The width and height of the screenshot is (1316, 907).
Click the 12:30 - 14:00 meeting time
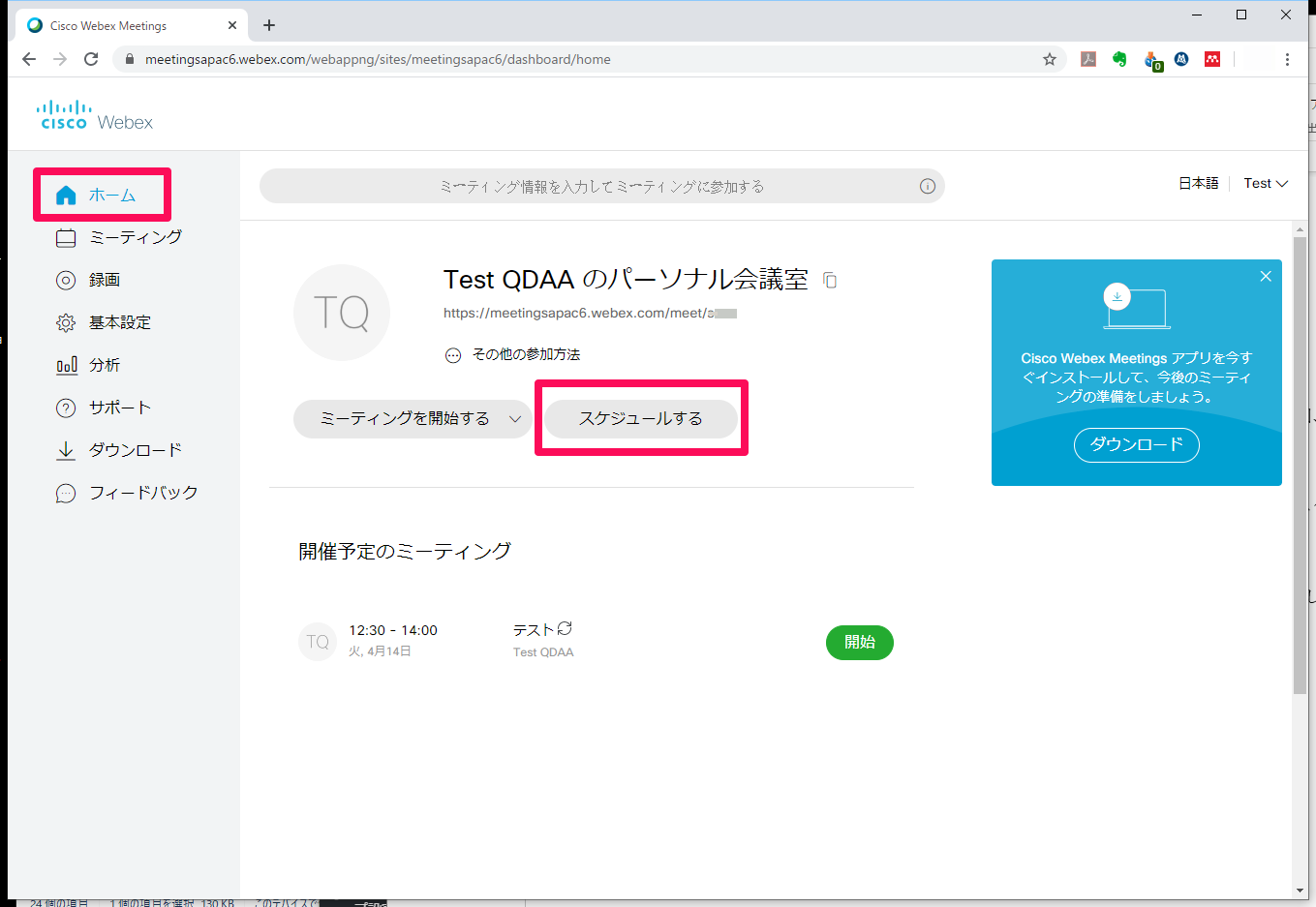[x=393, y=630]
